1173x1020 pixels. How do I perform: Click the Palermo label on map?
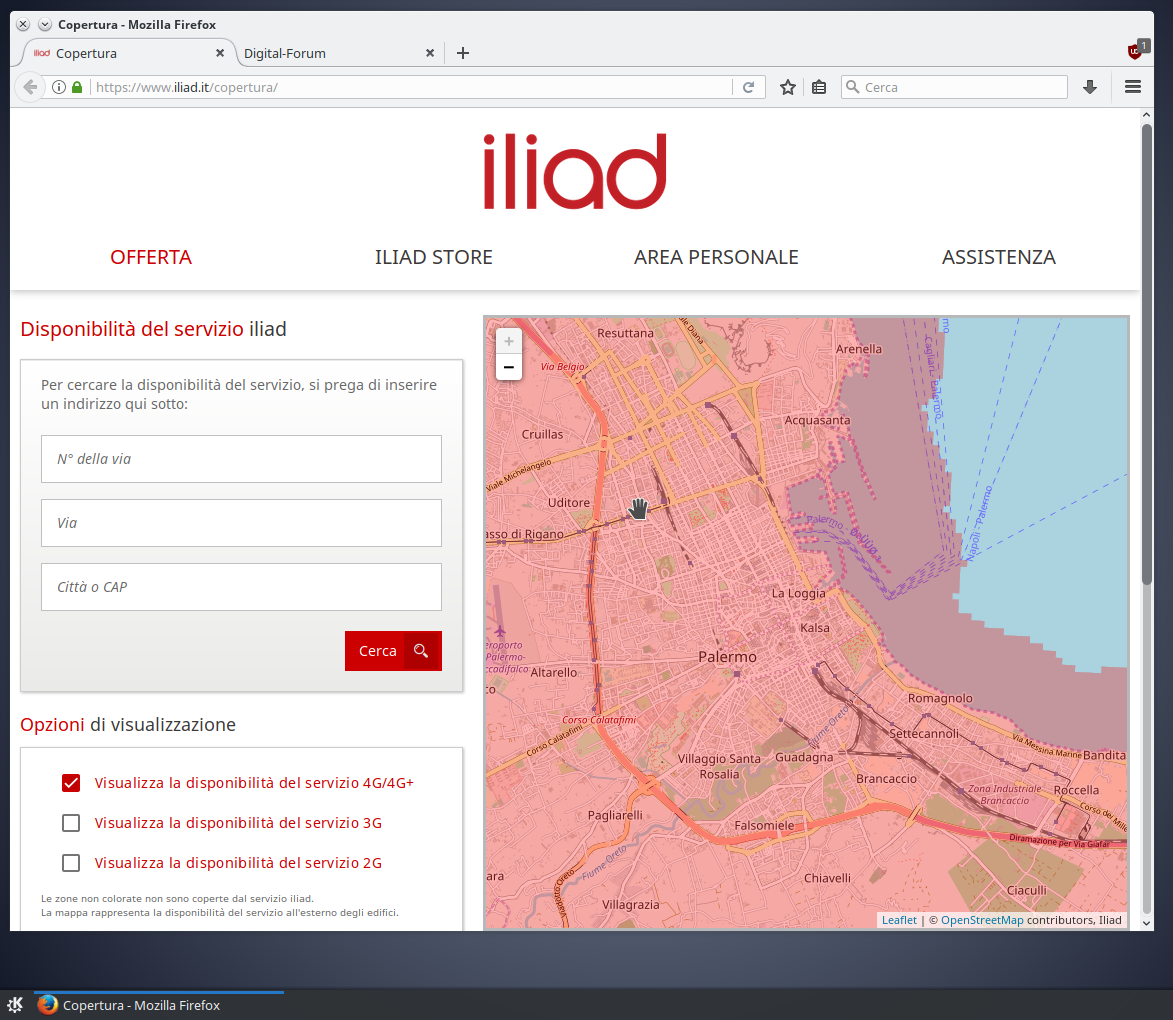pyautogui.click(x=727, y=657)
